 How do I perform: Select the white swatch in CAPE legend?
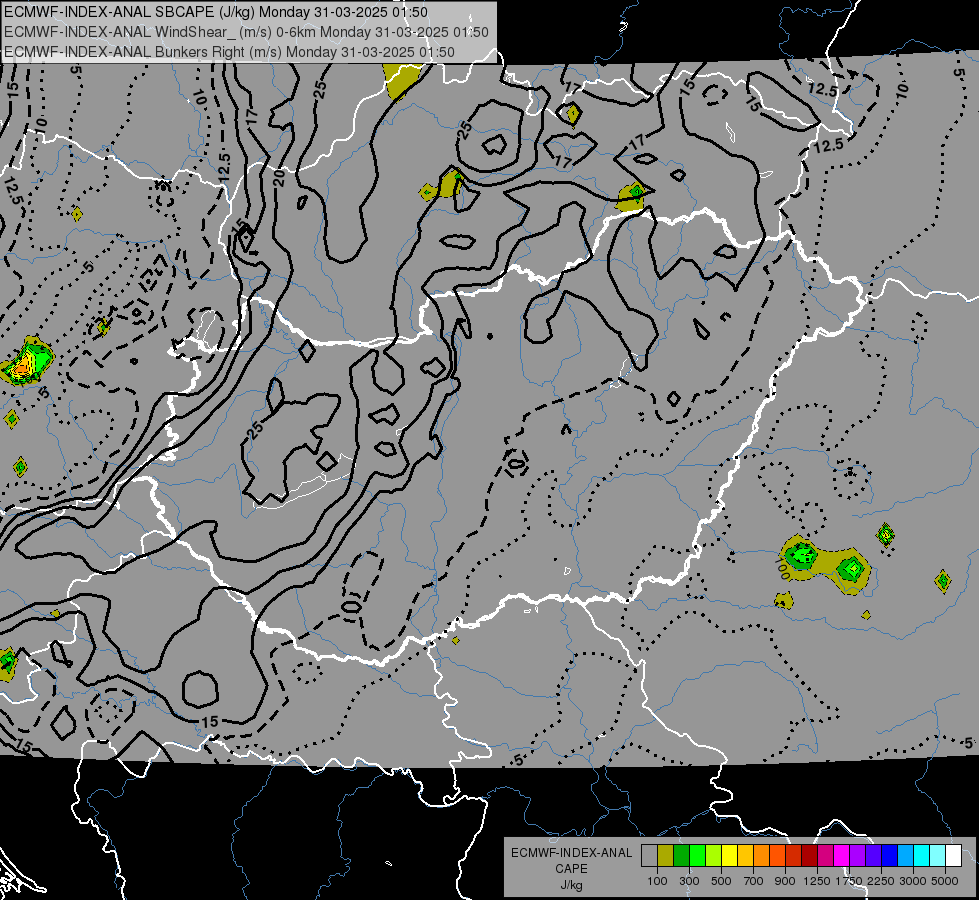(x=953, y=855)
